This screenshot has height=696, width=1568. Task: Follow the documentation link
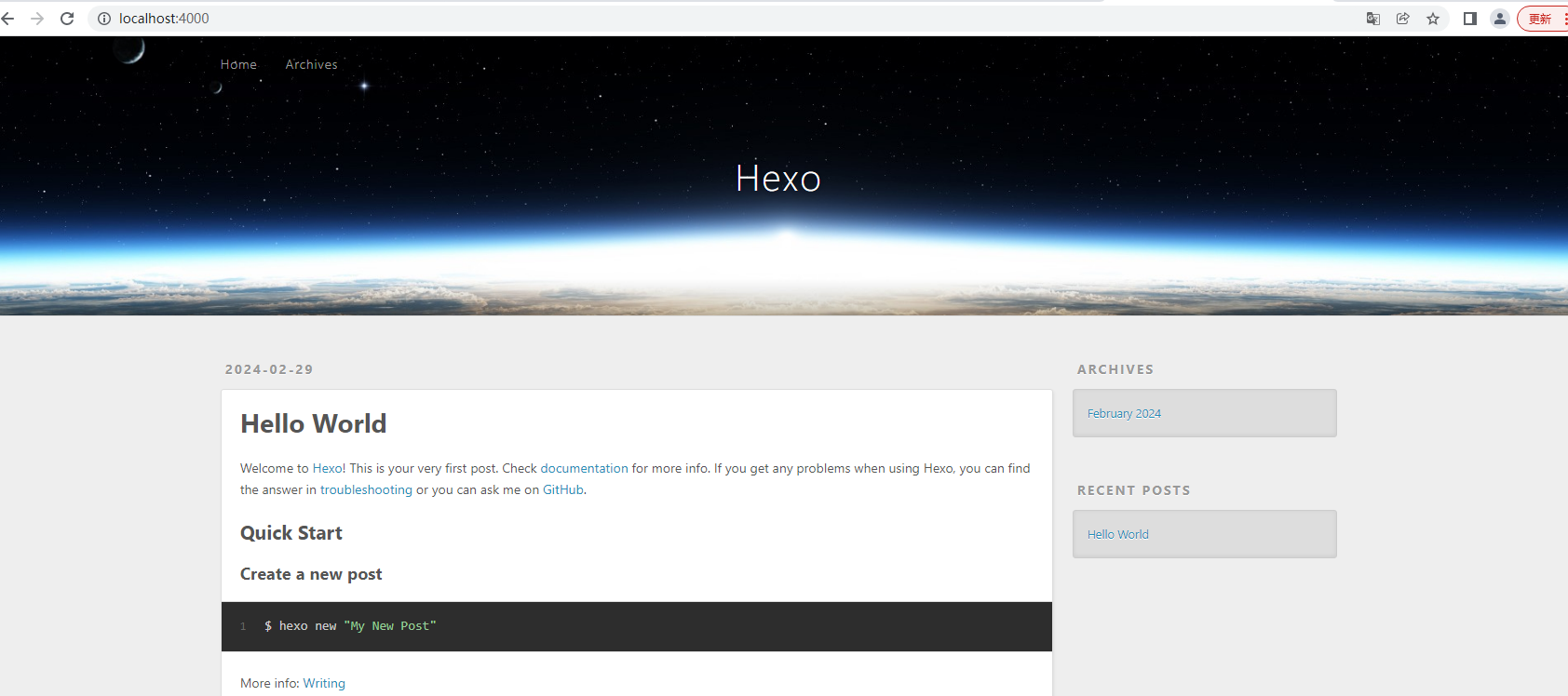pyautogui.click(x=584, y=468)
